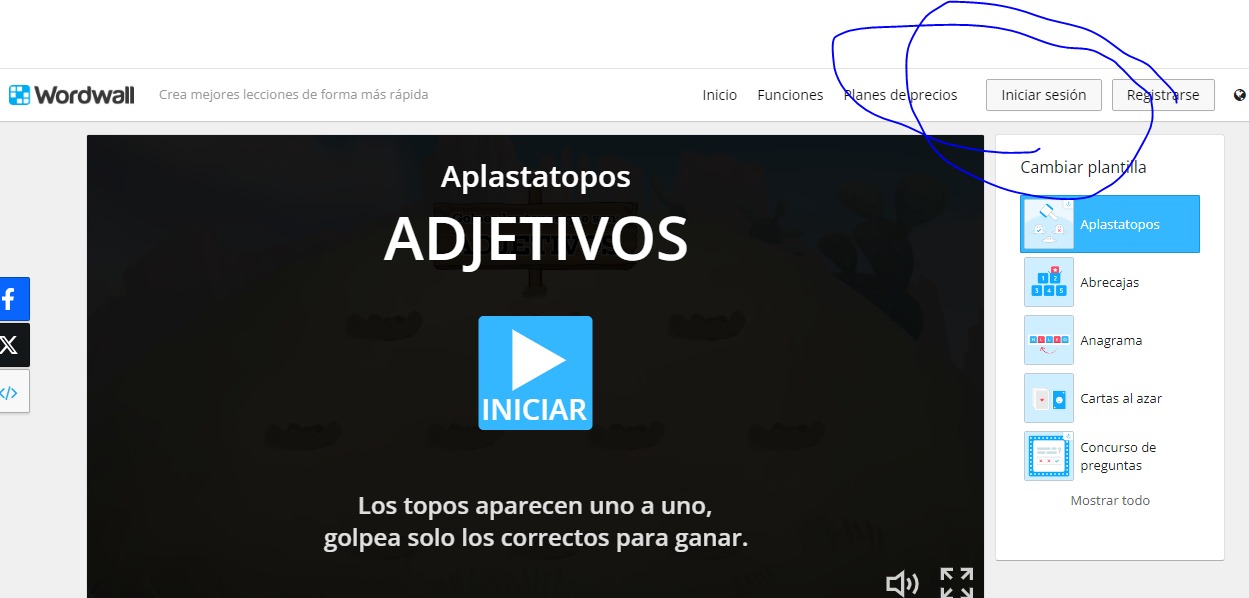The width and height of the screenshot is (1249, 598).
Task: Pick the Cartas al azar template icon
Action: tap(1049, 398)
